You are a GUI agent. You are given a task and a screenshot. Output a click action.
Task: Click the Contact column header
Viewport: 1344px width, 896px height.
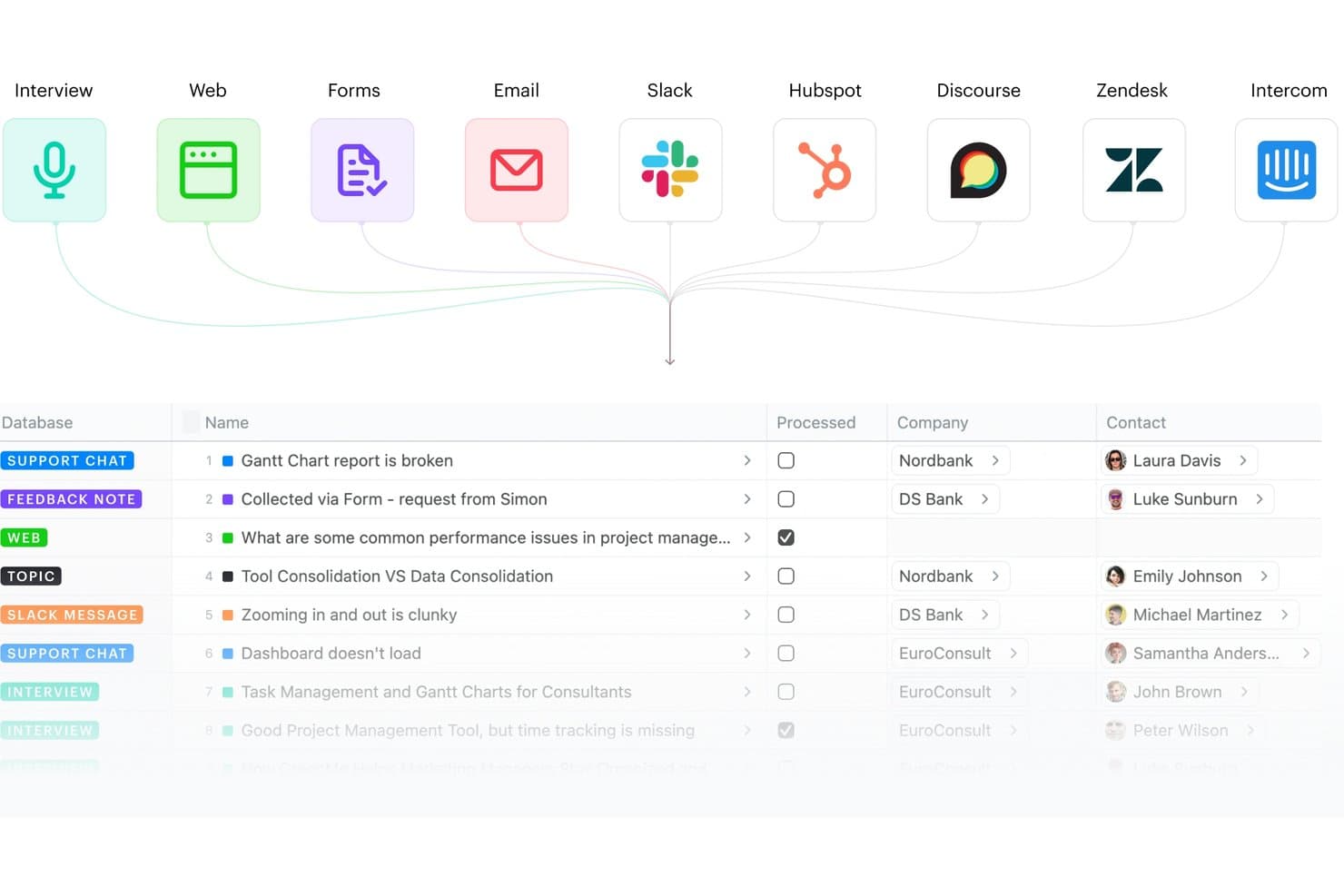(x=1136, y=422)
